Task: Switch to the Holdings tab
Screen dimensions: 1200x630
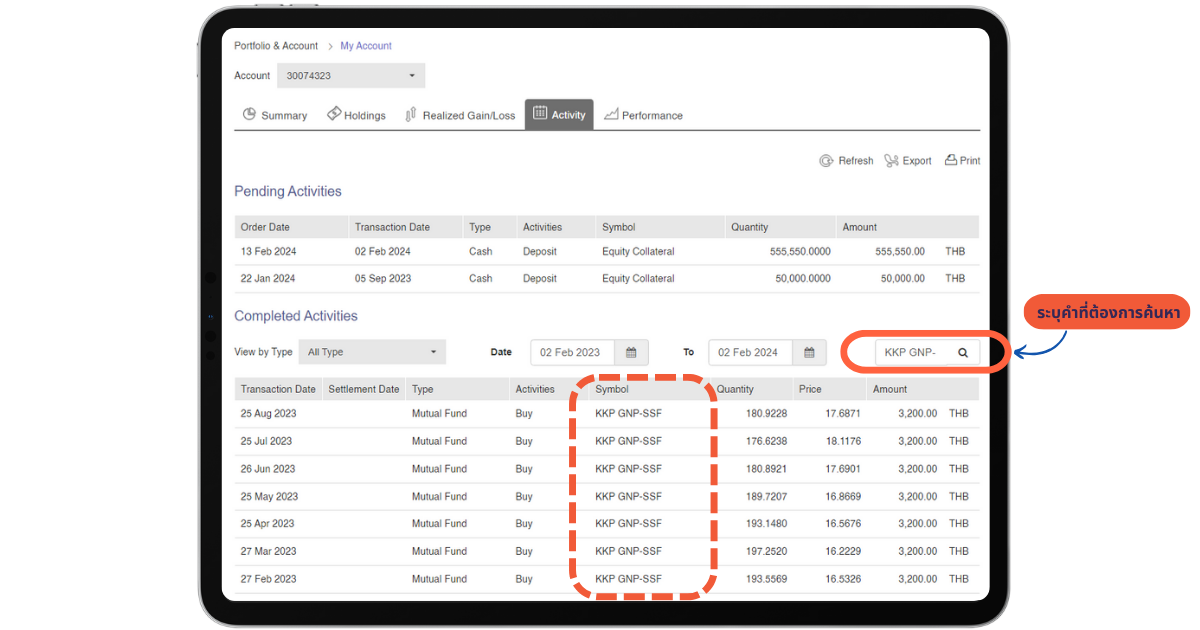Action: tap(356, 115)
